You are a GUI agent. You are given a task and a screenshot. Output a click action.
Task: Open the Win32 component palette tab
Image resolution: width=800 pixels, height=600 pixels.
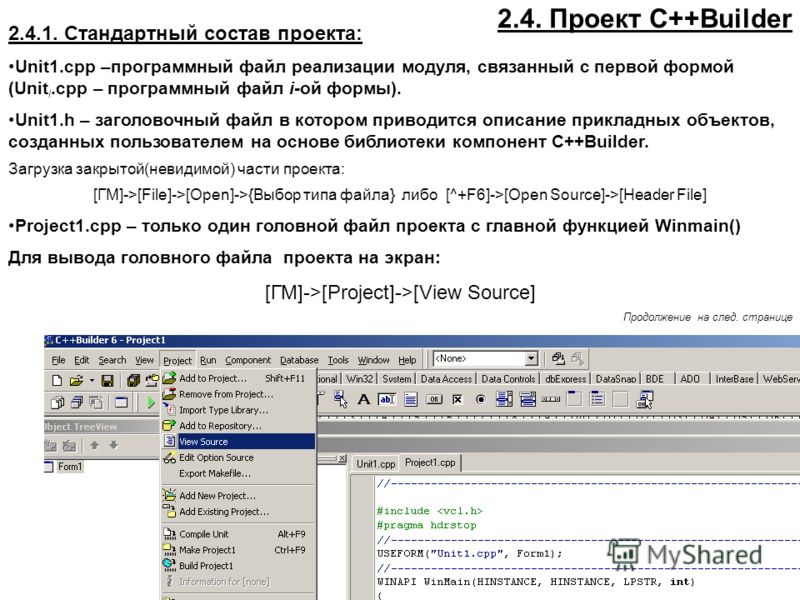360,379
